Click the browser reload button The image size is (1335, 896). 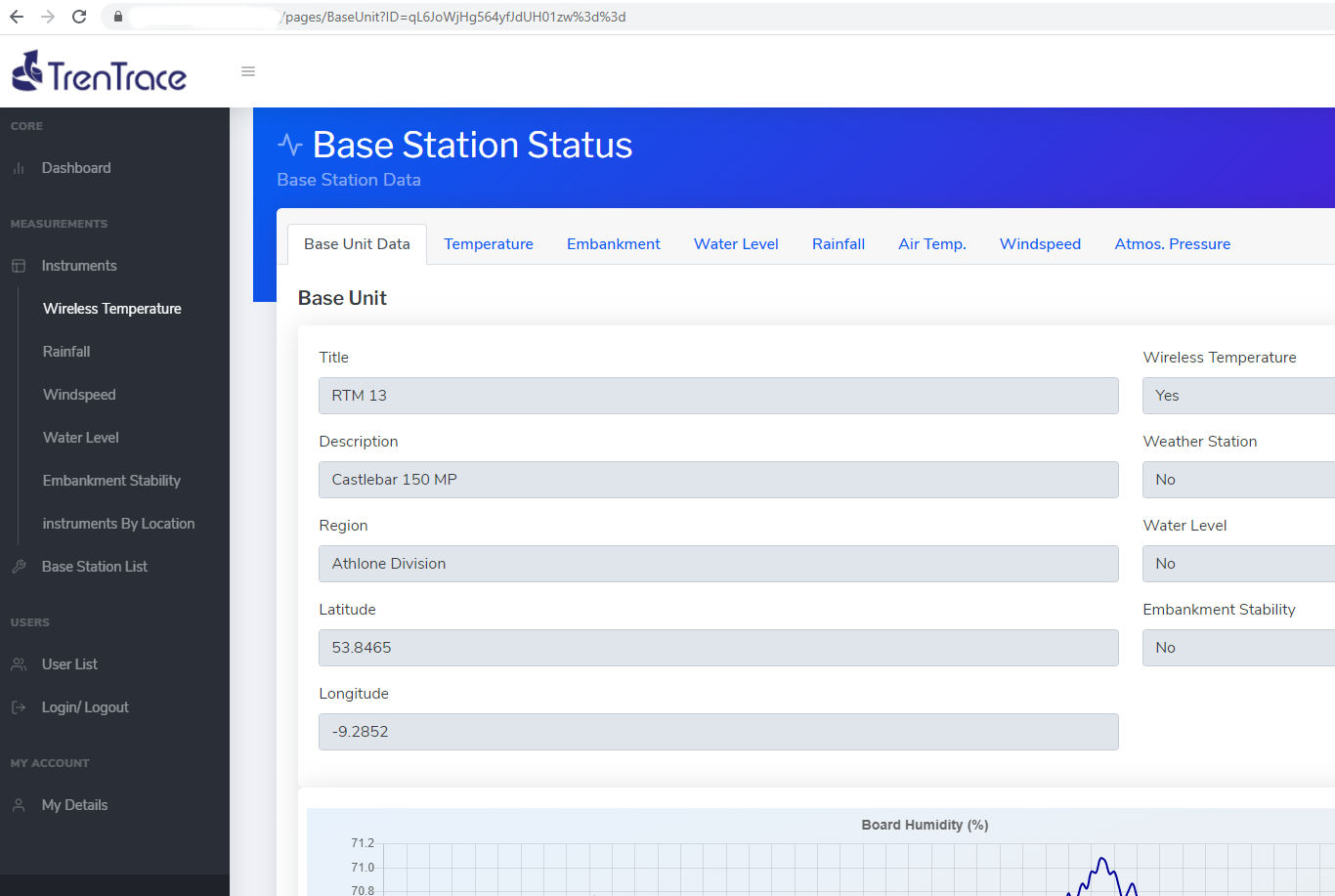pos(79,17)
